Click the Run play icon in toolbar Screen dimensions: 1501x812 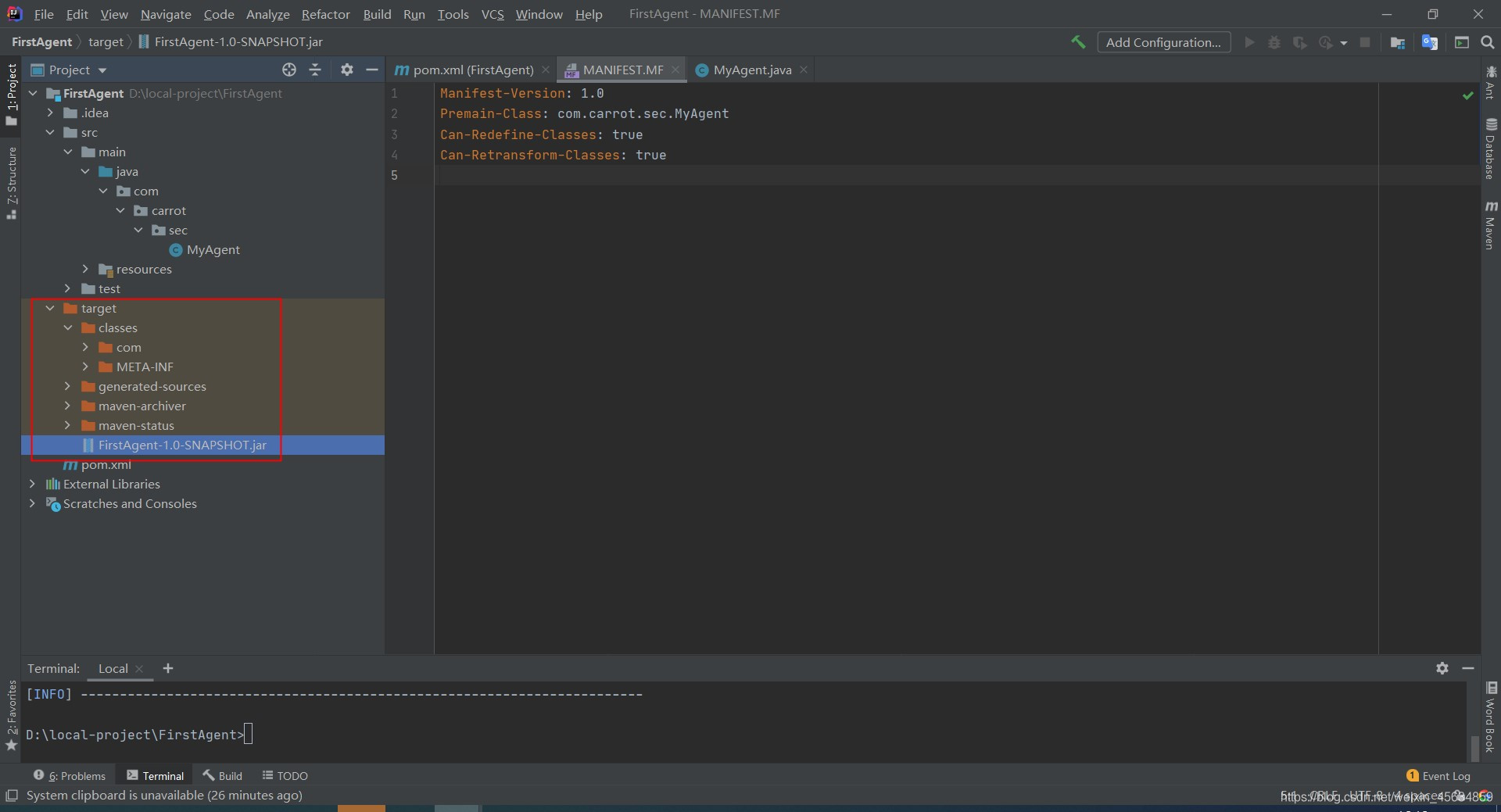point(1249,42)
